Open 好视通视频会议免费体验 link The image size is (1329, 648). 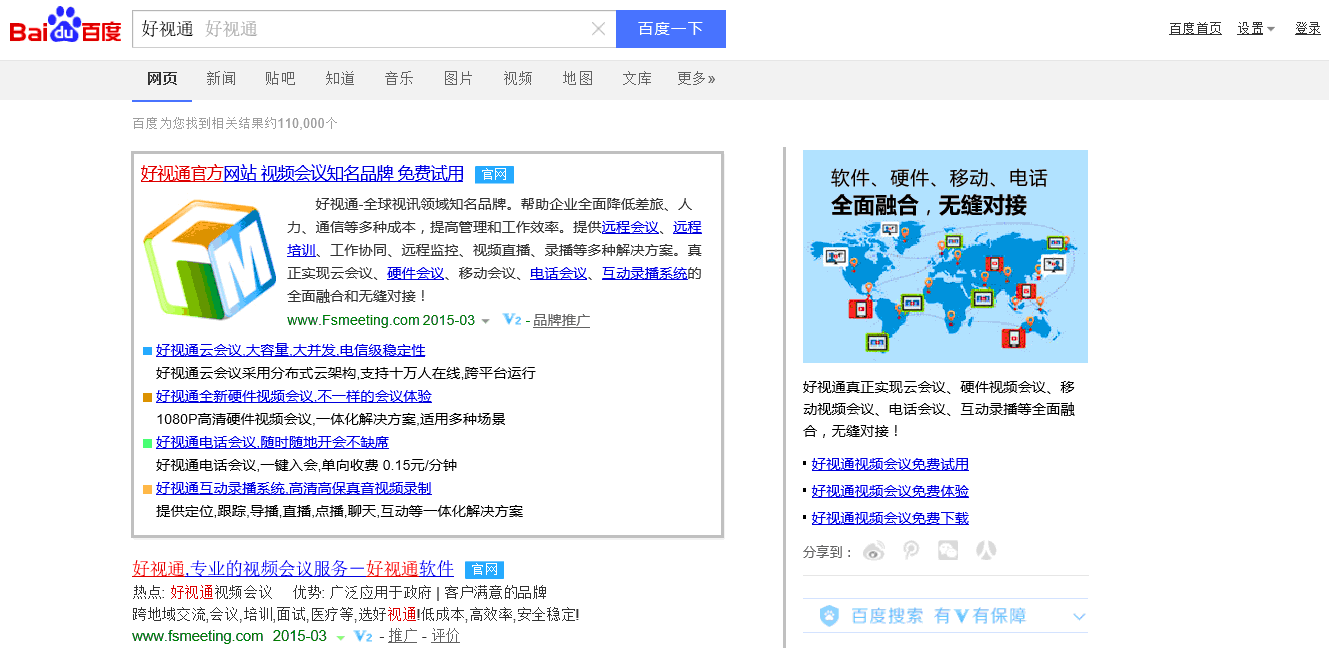[890, 491]
